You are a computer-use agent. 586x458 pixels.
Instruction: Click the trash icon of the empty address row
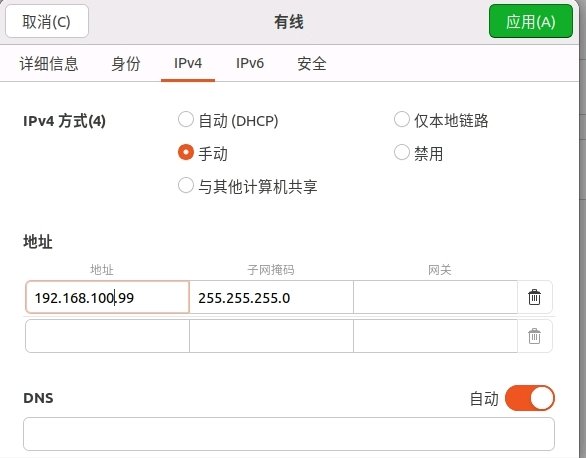click(534, 336)
